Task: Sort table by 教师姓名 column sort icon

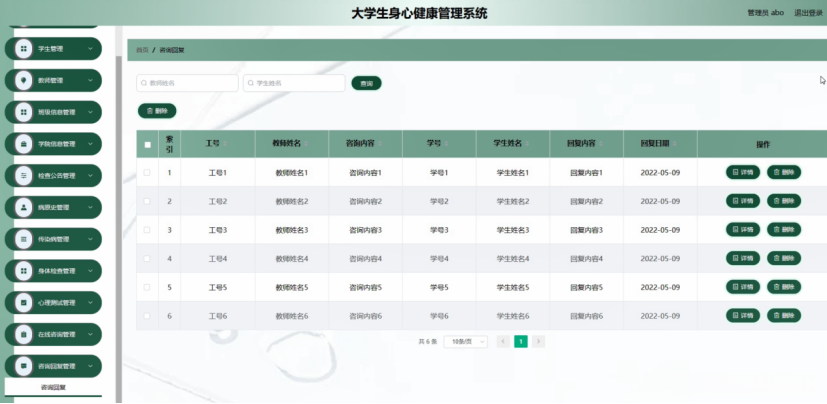Action: 306,143
